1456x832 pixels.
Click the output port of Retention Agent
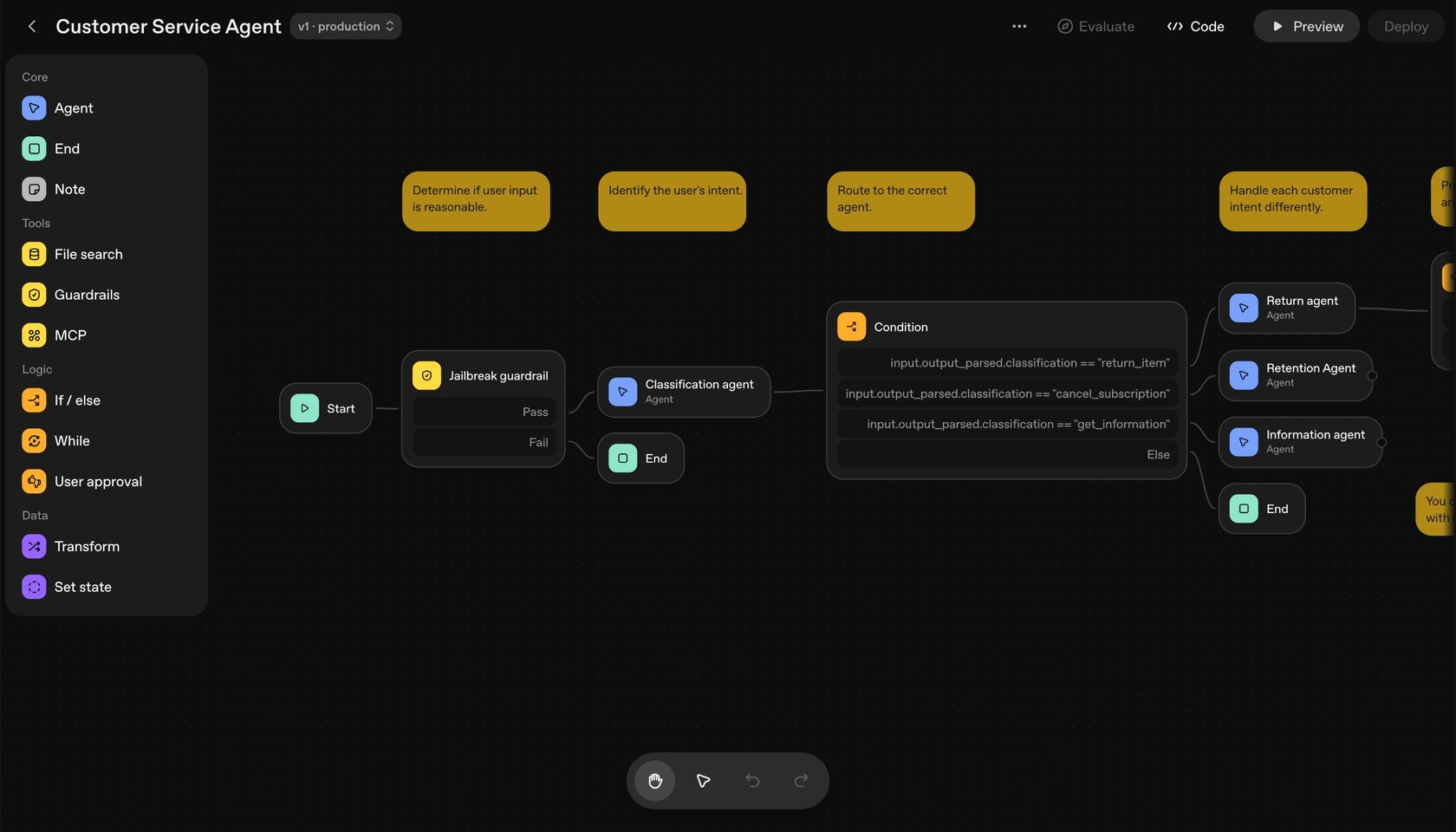1372,376
